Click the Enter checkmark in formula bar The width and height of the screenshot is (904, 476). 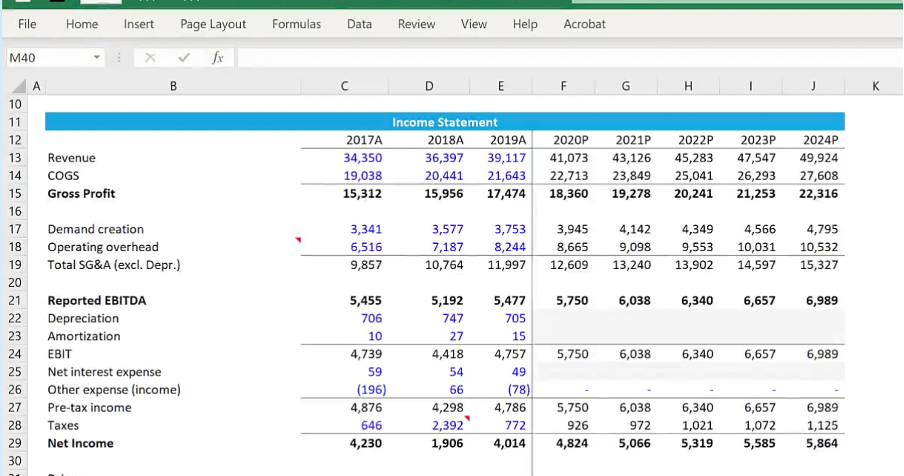pyautogui.click(x=184, y=58)
